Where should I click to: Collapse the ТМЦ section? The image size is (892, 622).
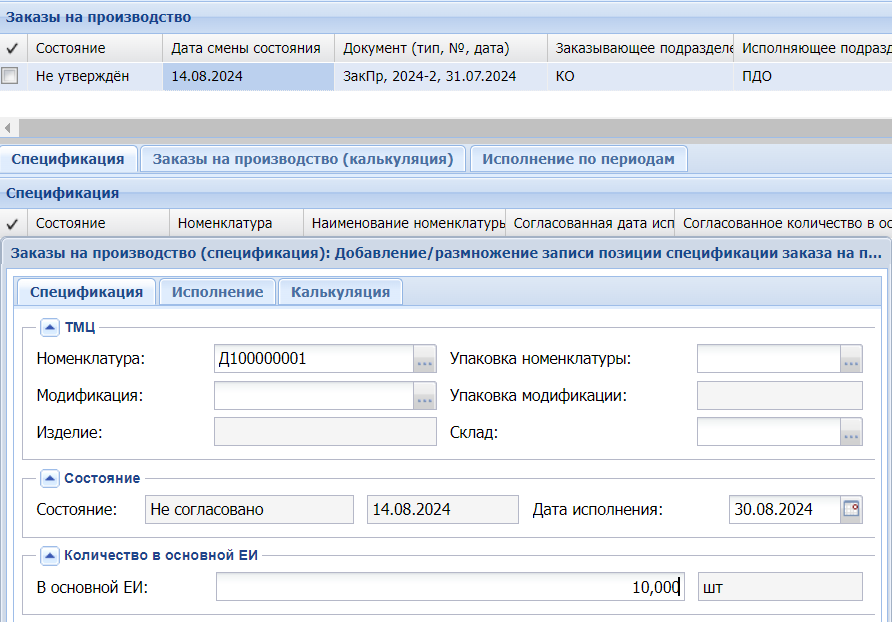click(x=48, y=325)
